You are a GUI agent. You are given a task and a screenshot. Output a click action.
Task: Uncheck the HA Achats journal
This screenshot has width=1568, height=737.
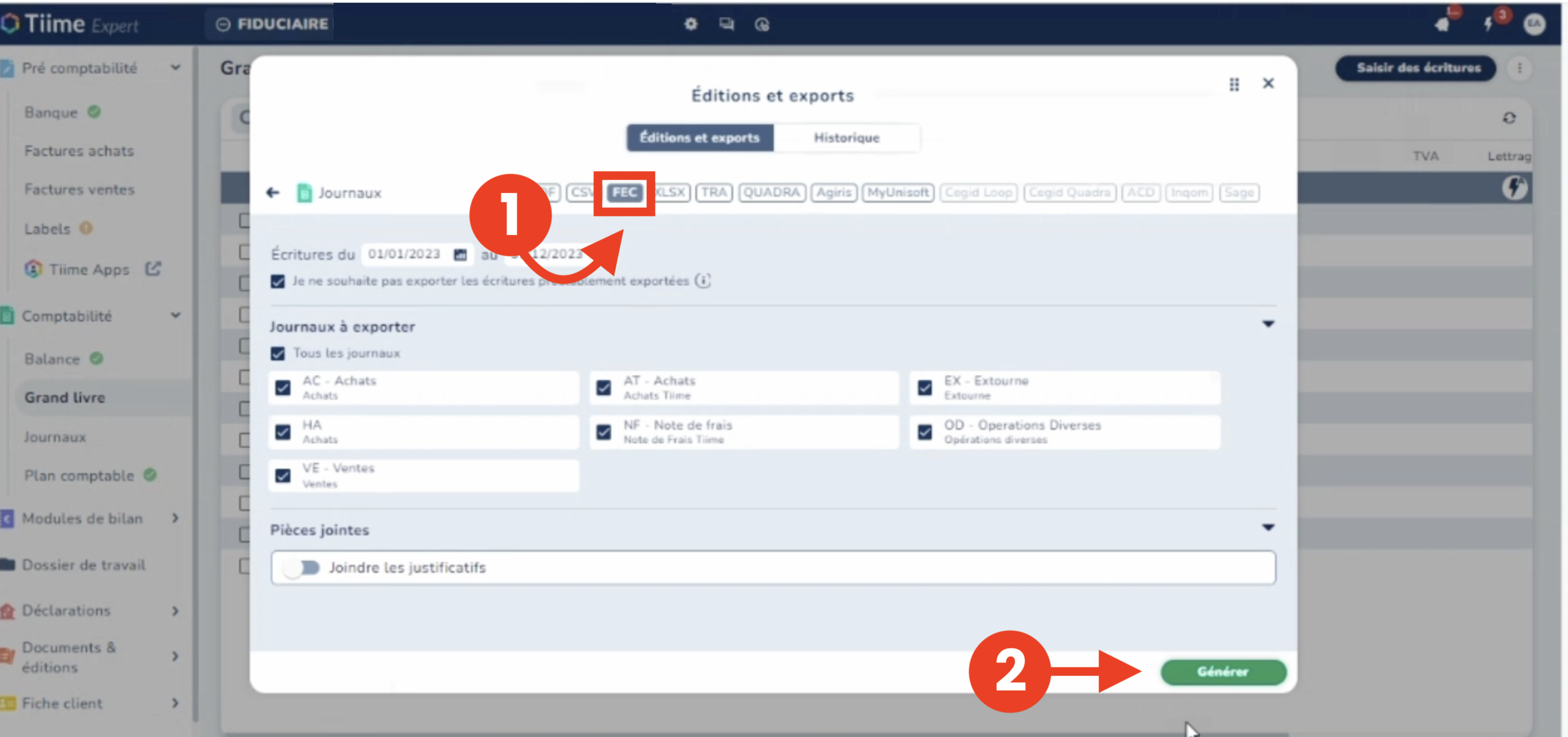coord(283,432)
